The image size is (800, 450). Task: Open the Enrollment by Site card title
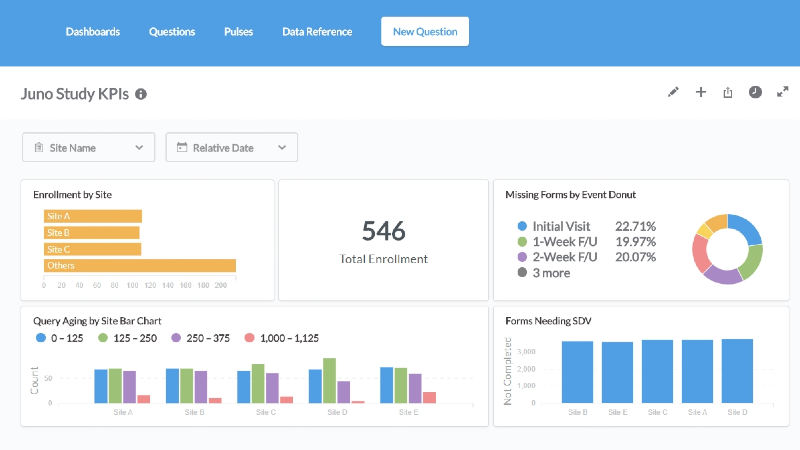(x=72, y=194)
